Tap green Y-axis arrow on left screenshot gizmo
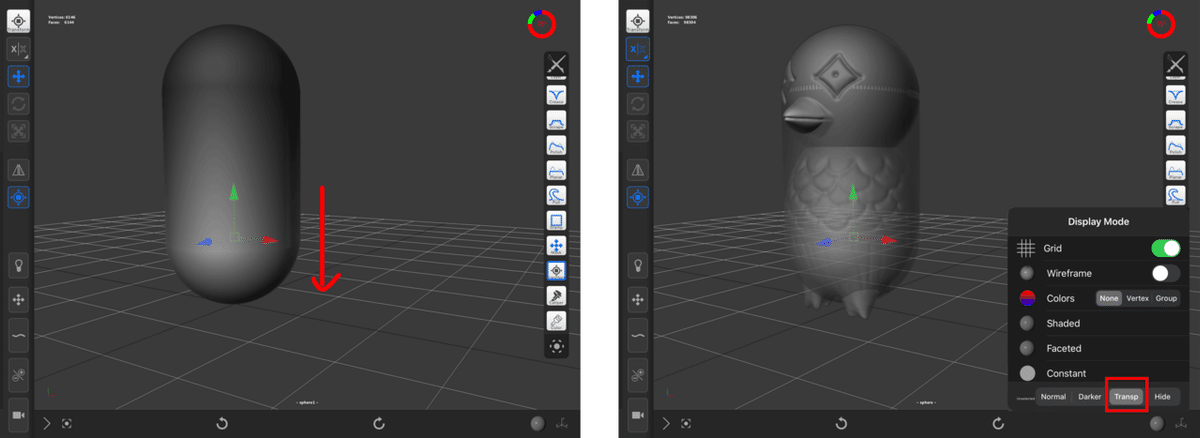Screen dimensions: 1200x438 click(x=233, y=192)
